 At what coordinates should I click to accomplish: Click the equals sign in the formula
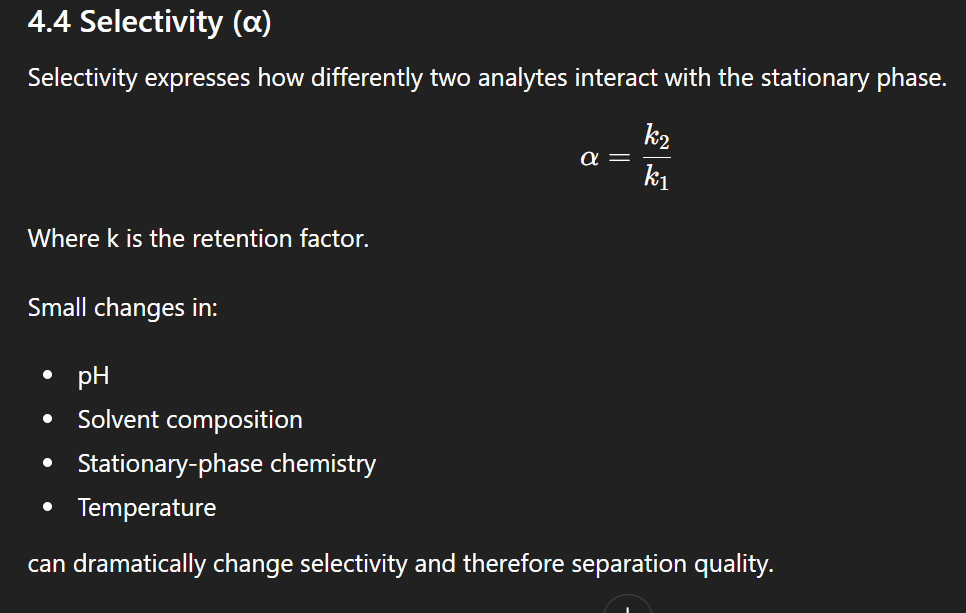(621, 158)
